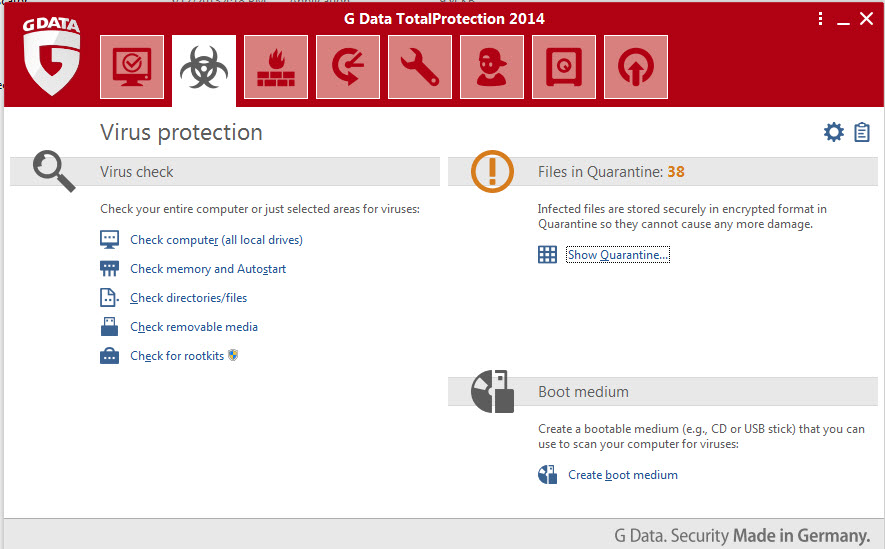The width and height of the screenshot is (885, 549).
Task: Click the small disc icon beside Create boot medium
Action: pyautogui.click(x=547, y=475)
